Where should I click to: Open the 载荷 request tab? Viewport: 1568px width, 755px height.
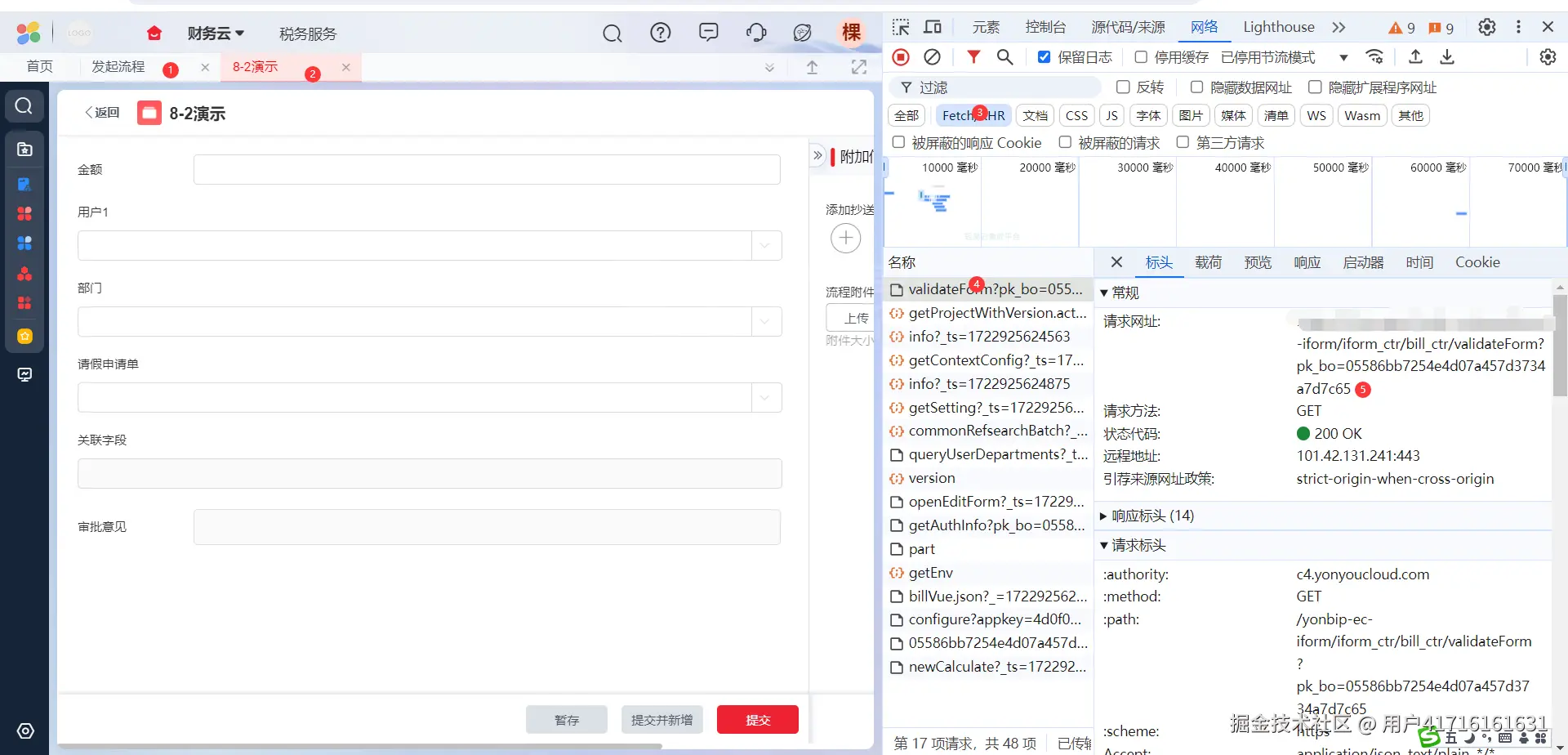1208,262
